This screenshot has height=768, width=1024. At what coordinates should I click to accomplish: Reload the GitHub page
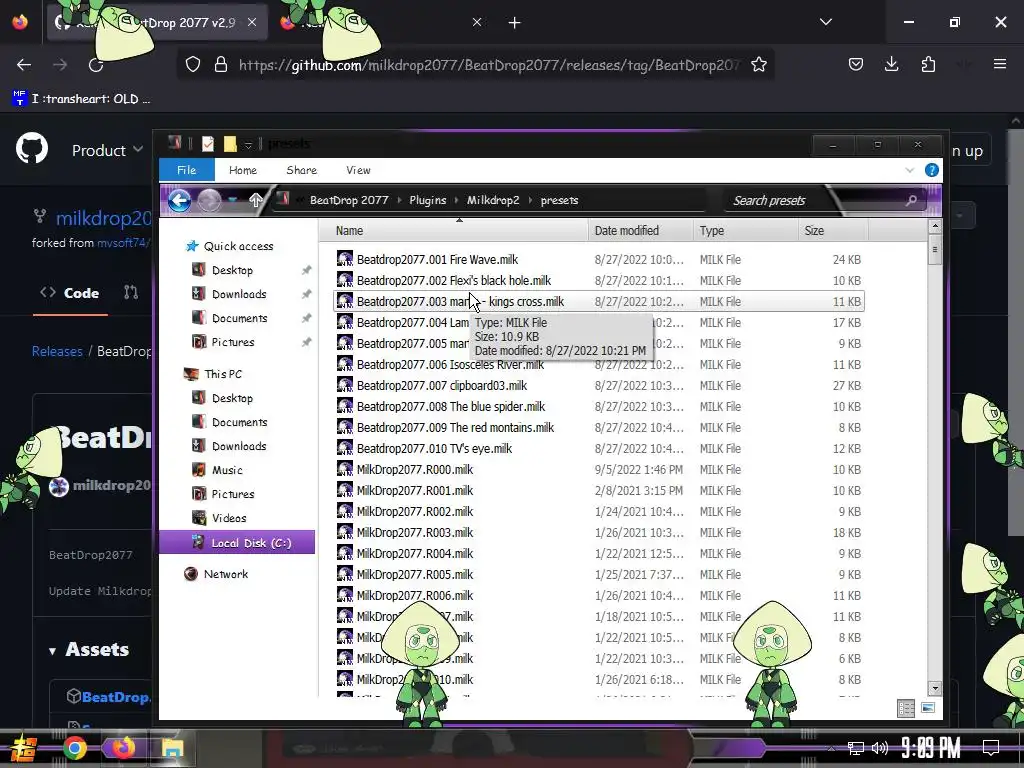(96, 65)
